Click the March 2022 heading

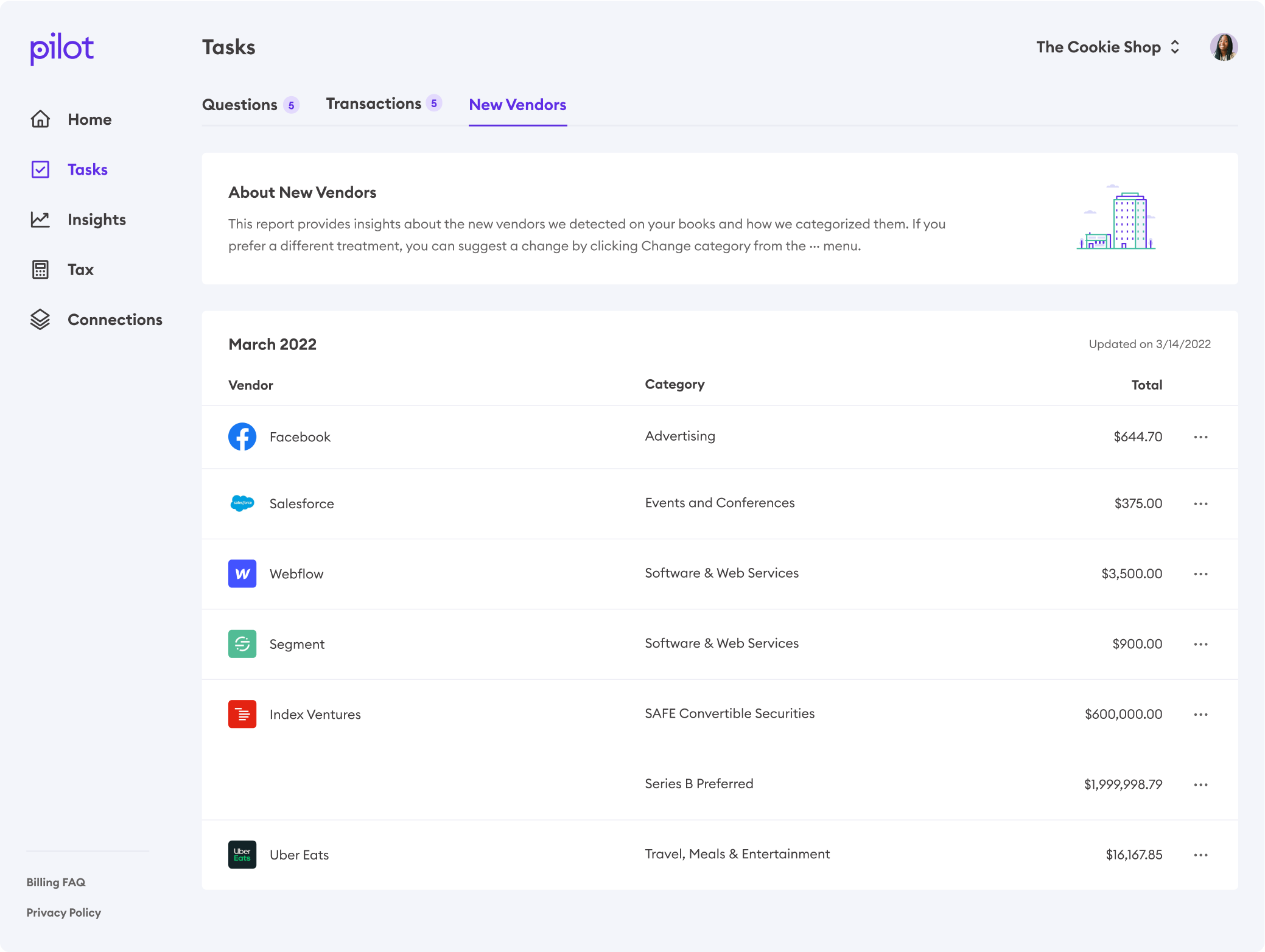pyautogui.click(x=273, y=344)
